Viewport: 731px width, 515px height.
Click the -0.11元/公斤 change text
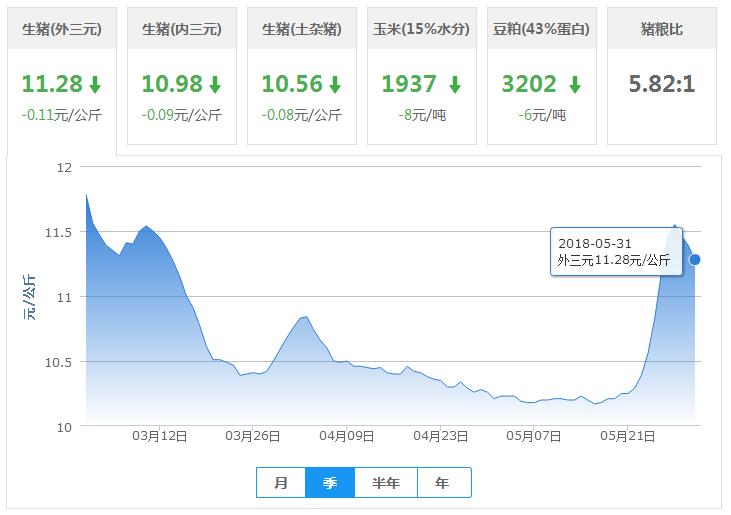click(61, 115)
